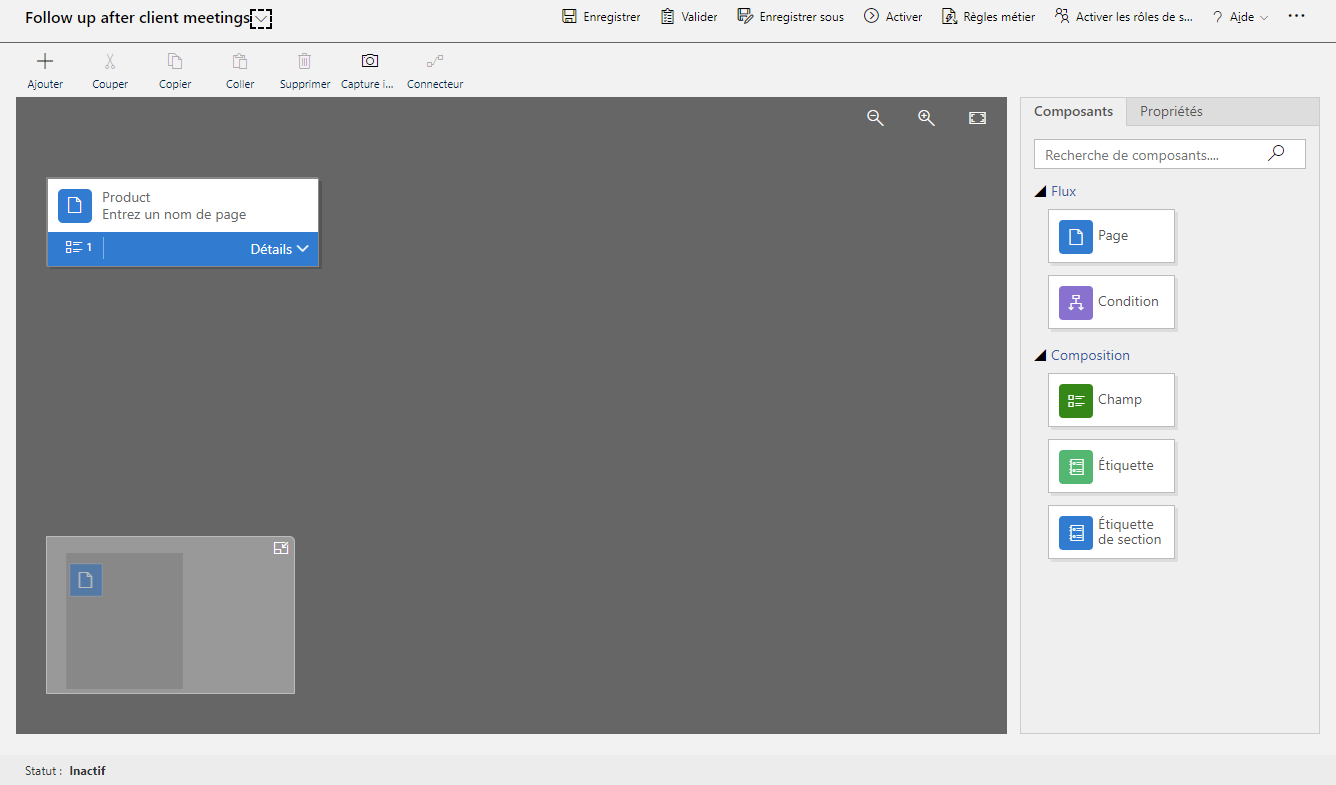Expand Détails on the Product page
Screen dimensions: 1336x785
click(x=279, y=249)
